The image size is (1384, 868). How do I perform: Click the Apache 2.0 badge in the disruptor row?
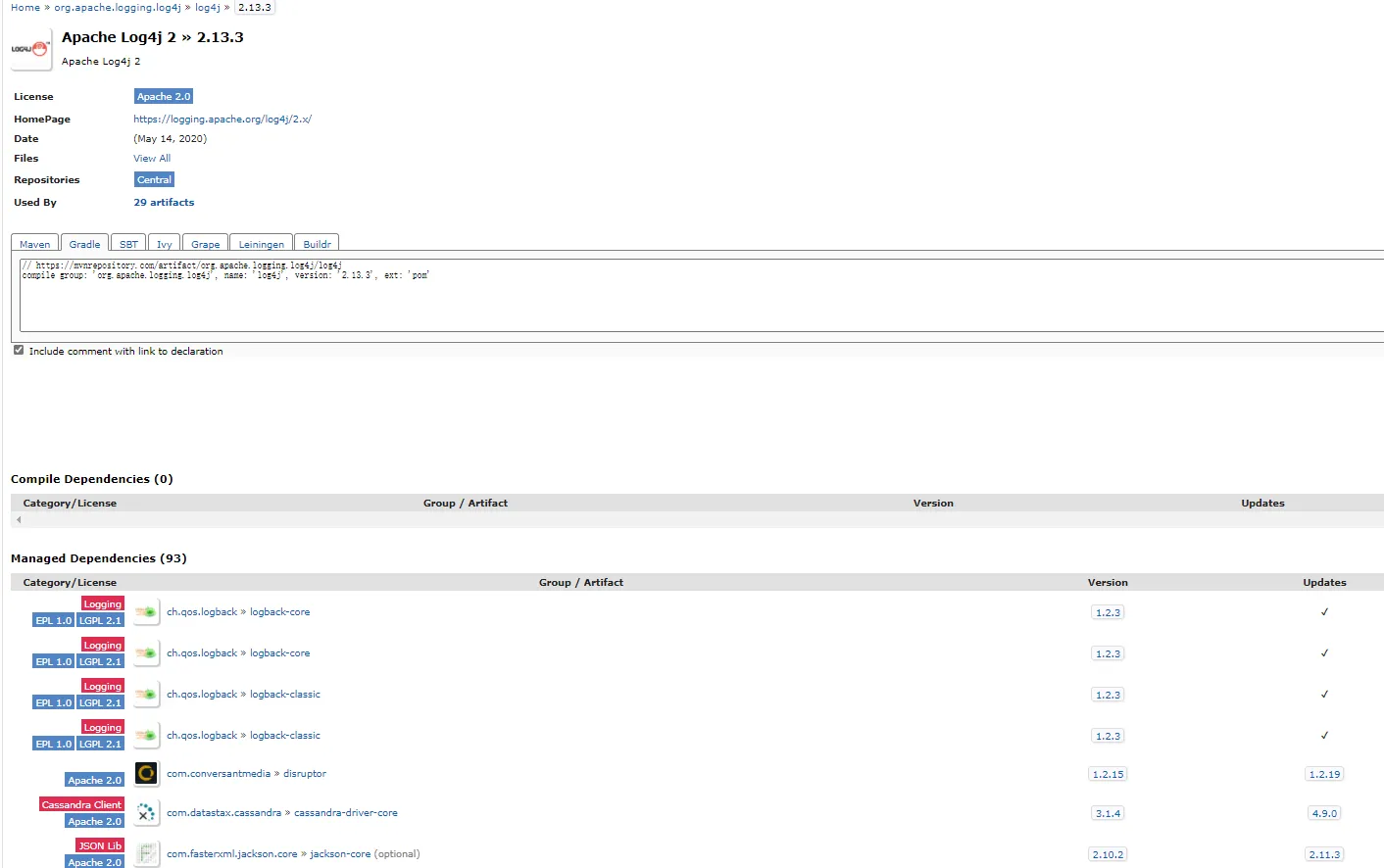(x=95, y=781)
